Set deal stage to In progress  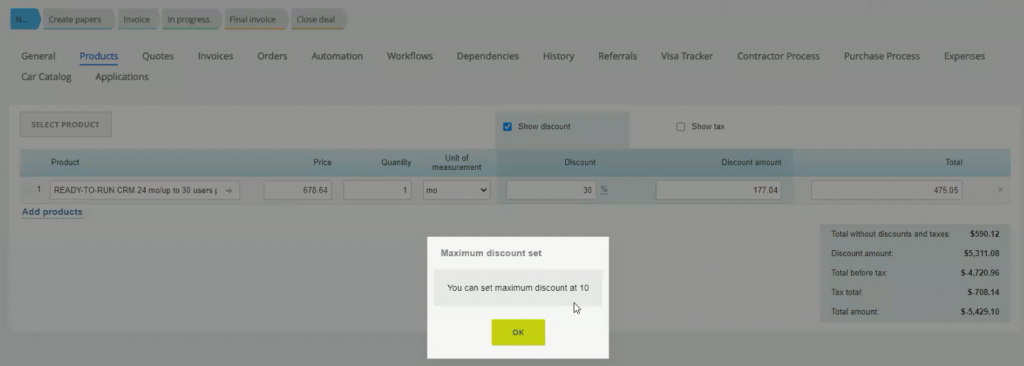(190, 20)
